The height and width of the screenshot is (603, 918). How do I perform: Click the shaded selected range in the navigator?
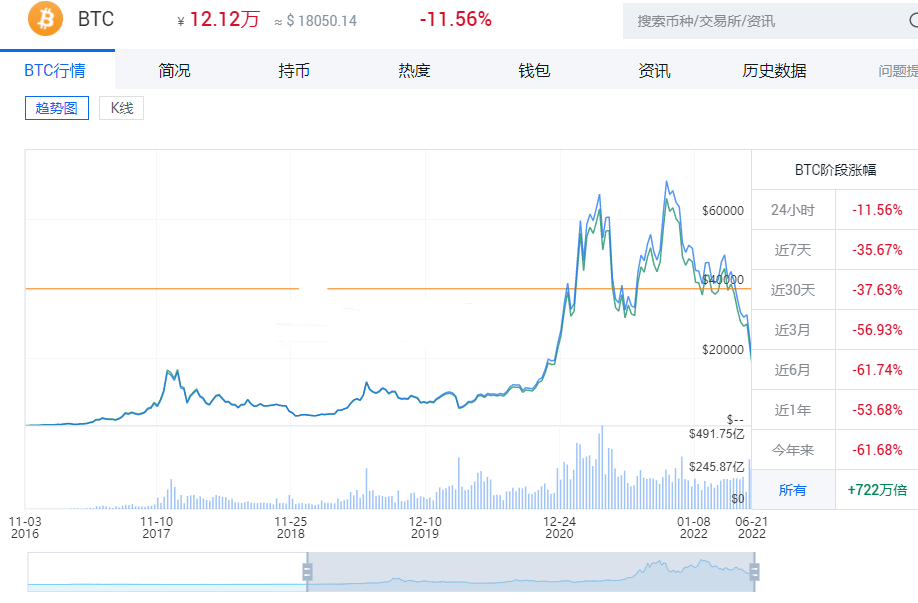click(531, 571)
